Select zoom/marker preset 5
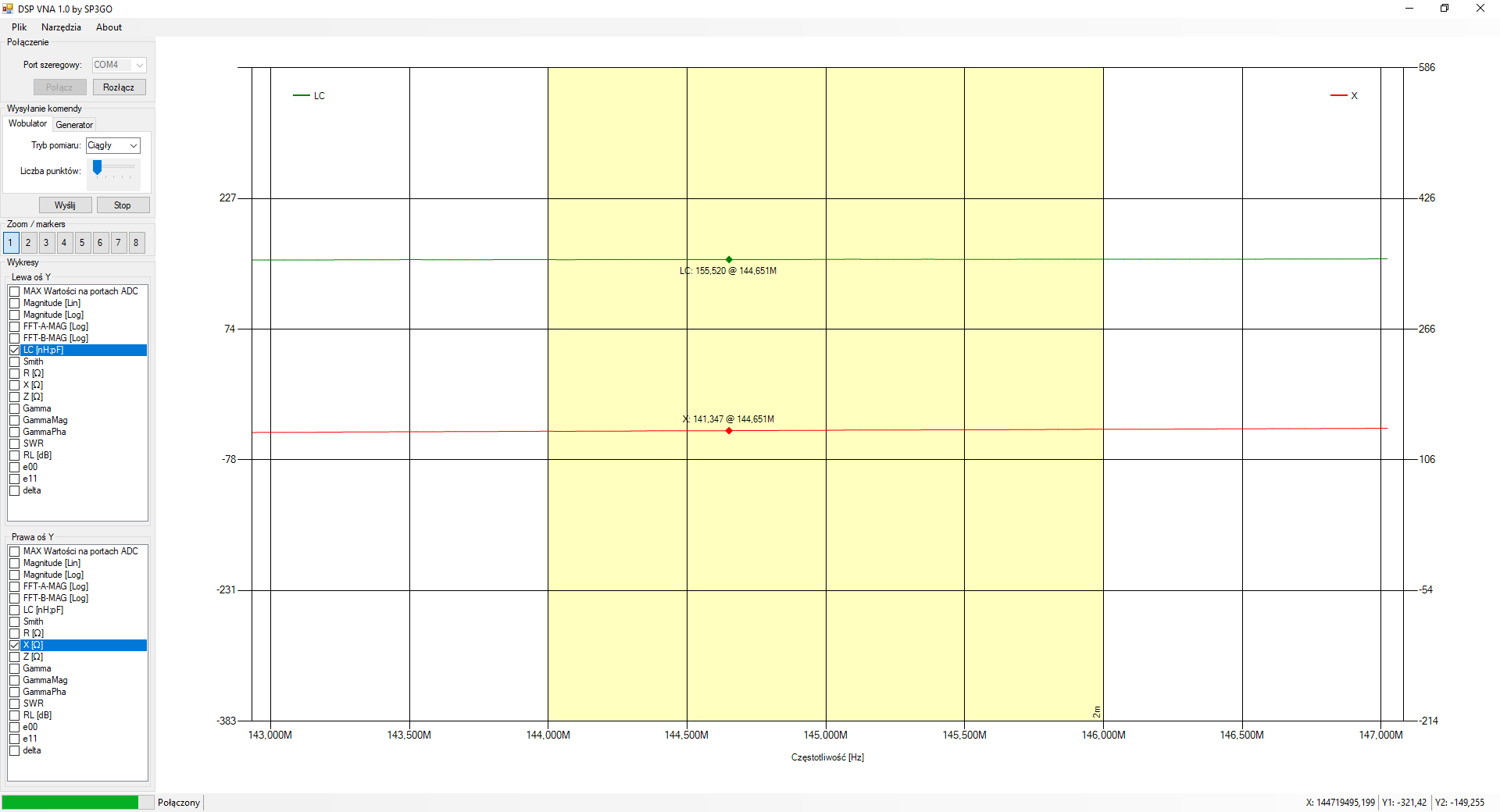The height and width of the screenshot is (812, 1500). 82,243
